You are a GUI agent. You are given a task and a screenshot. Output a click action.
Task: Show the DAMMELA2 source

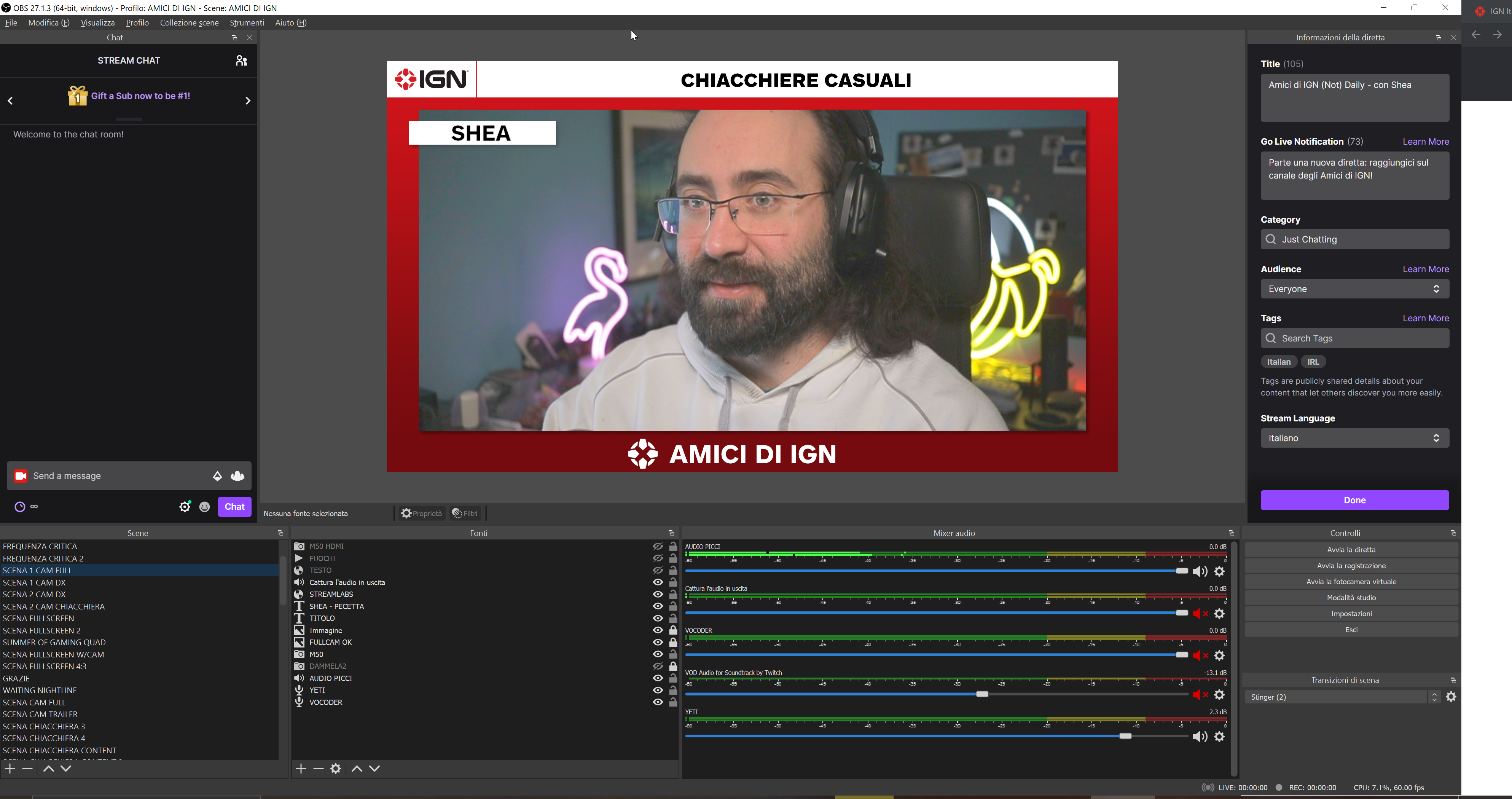pyautogui.click(x=658, y=666)
